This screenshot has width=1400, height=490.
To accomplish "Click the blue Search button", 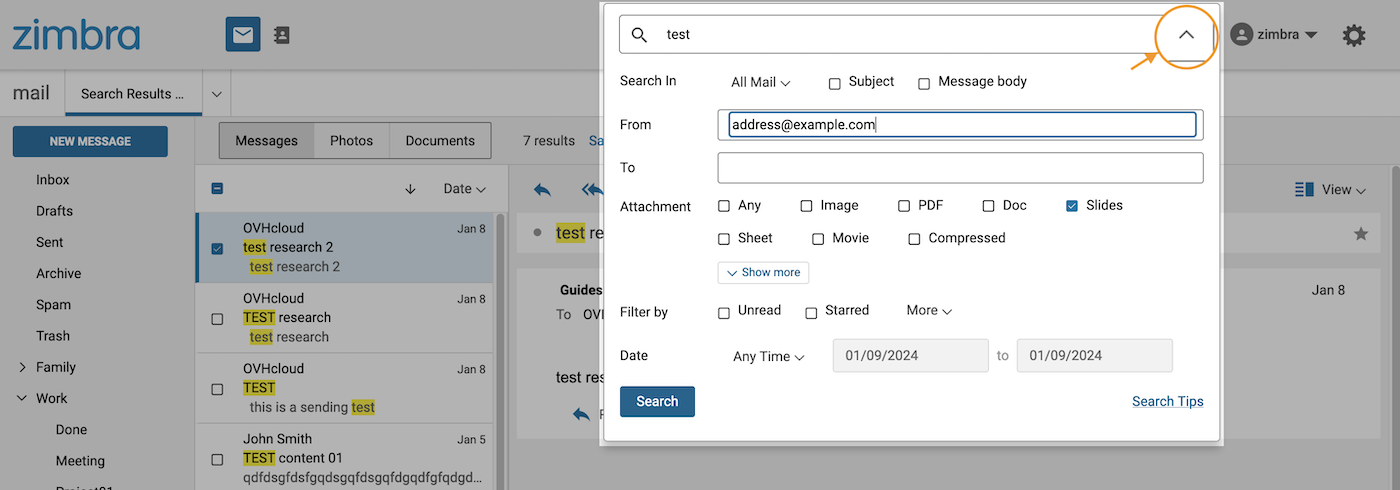I will pyautogui.click(x=657, y=401).
